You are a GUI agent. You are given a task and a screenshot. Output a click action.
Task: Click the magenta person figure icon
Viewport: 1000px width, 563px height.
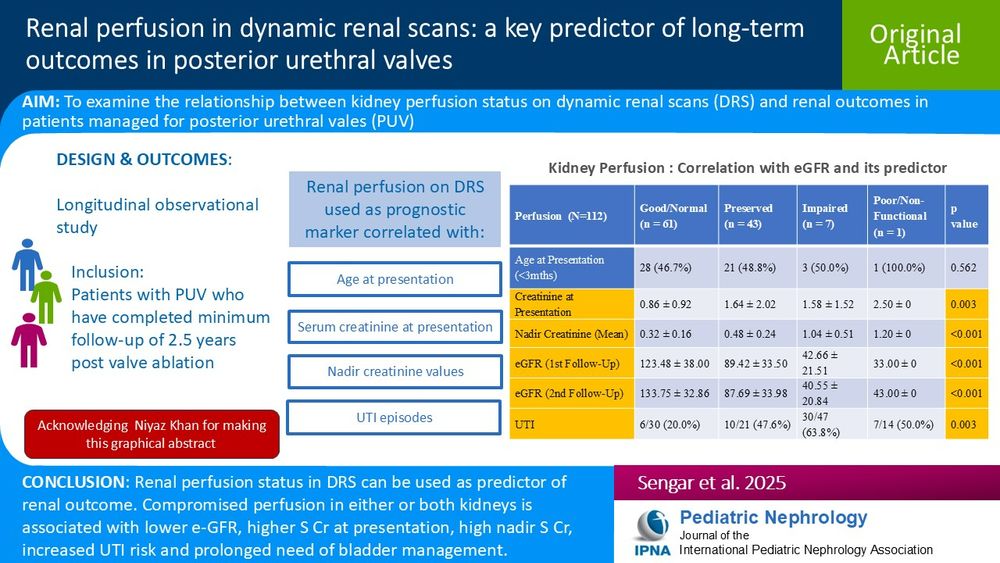29,340
